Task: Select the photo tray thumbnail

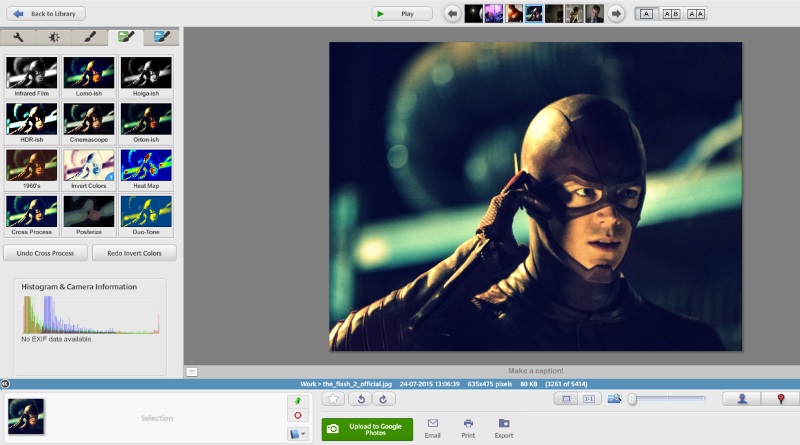Action: point(26,416)
